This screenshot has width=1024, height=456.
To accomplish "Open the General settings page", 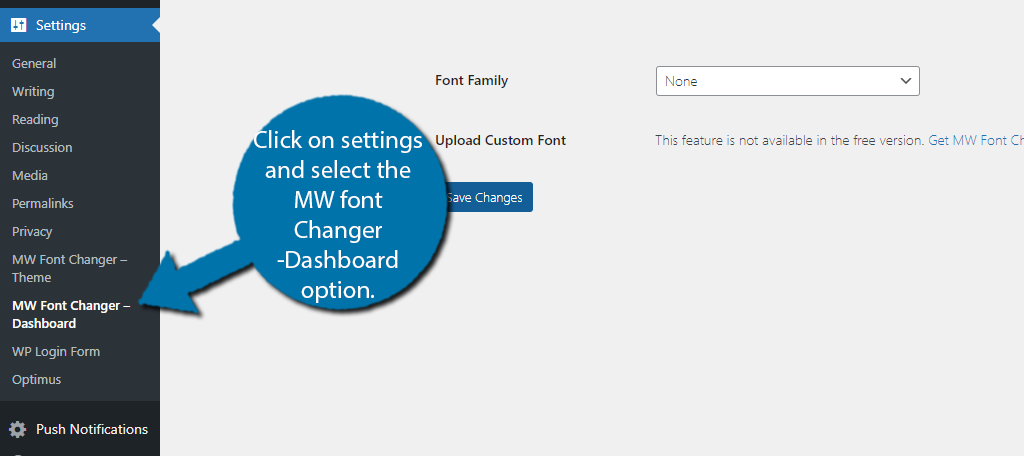I will coord(34,63).
